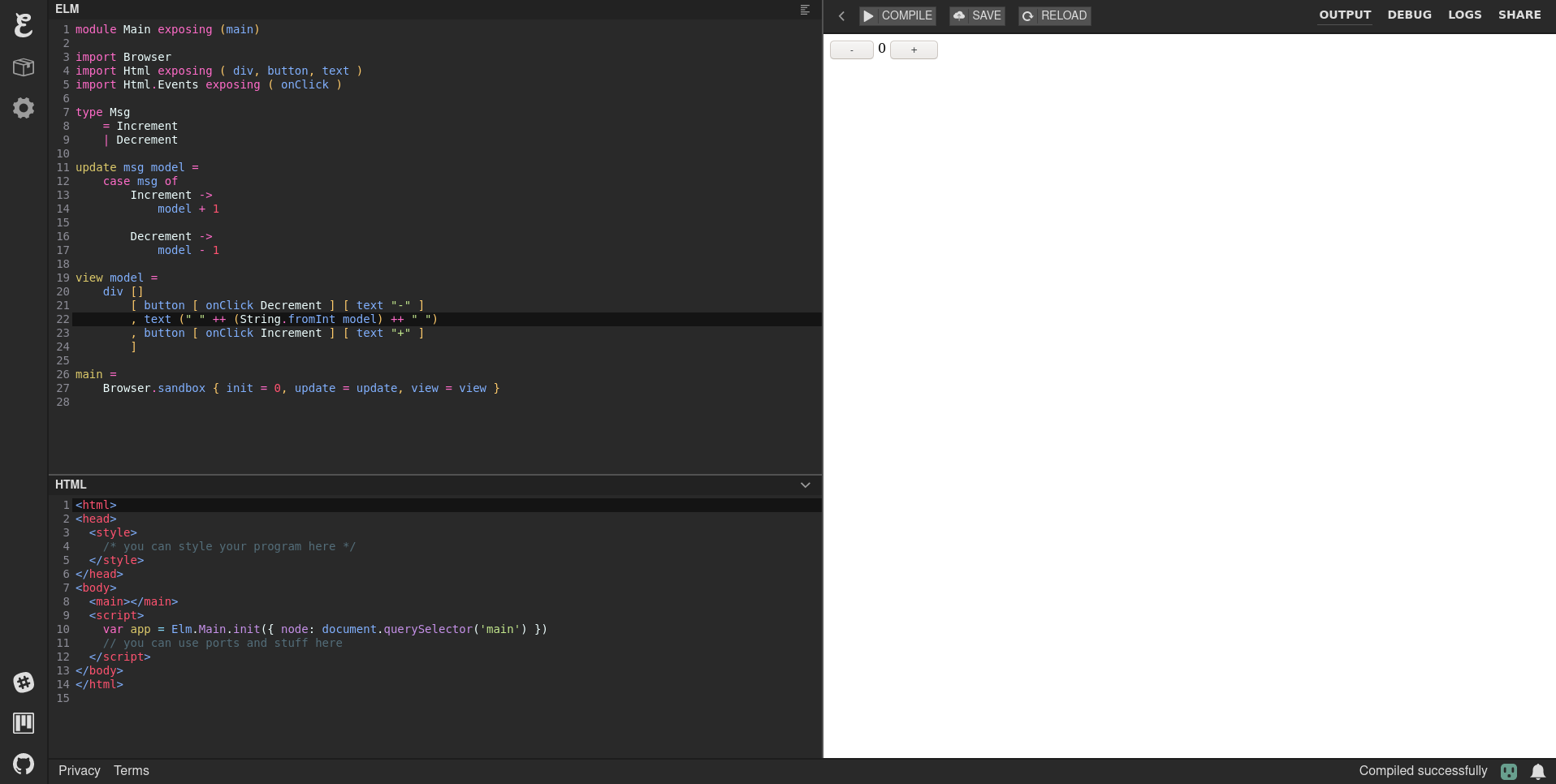
Task: Click the '| Decrement' type line
Action: (x=140, y=140)
